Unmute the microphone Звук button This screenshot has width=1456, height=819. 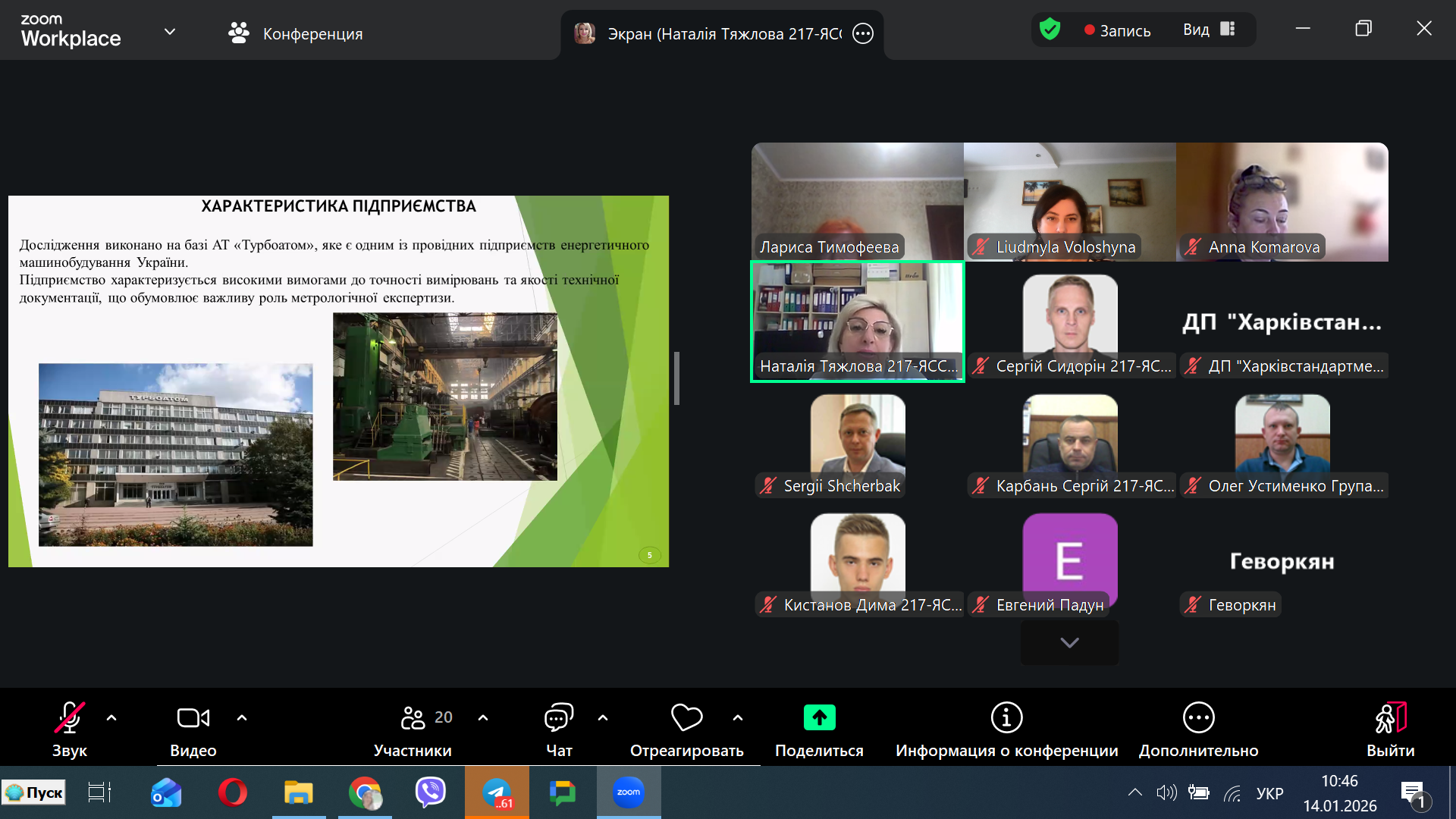tap(69, 719)
